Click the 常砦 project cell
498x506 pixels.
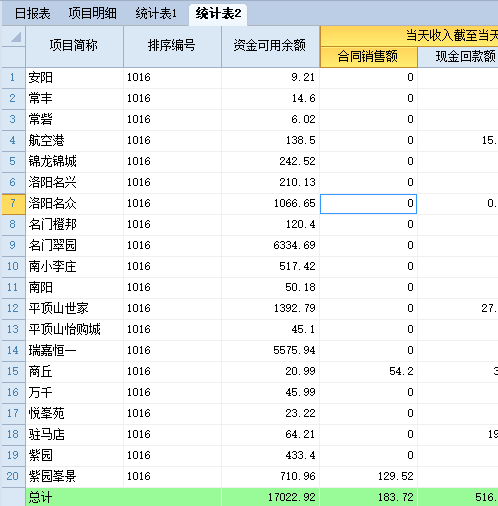pos(74,120)
